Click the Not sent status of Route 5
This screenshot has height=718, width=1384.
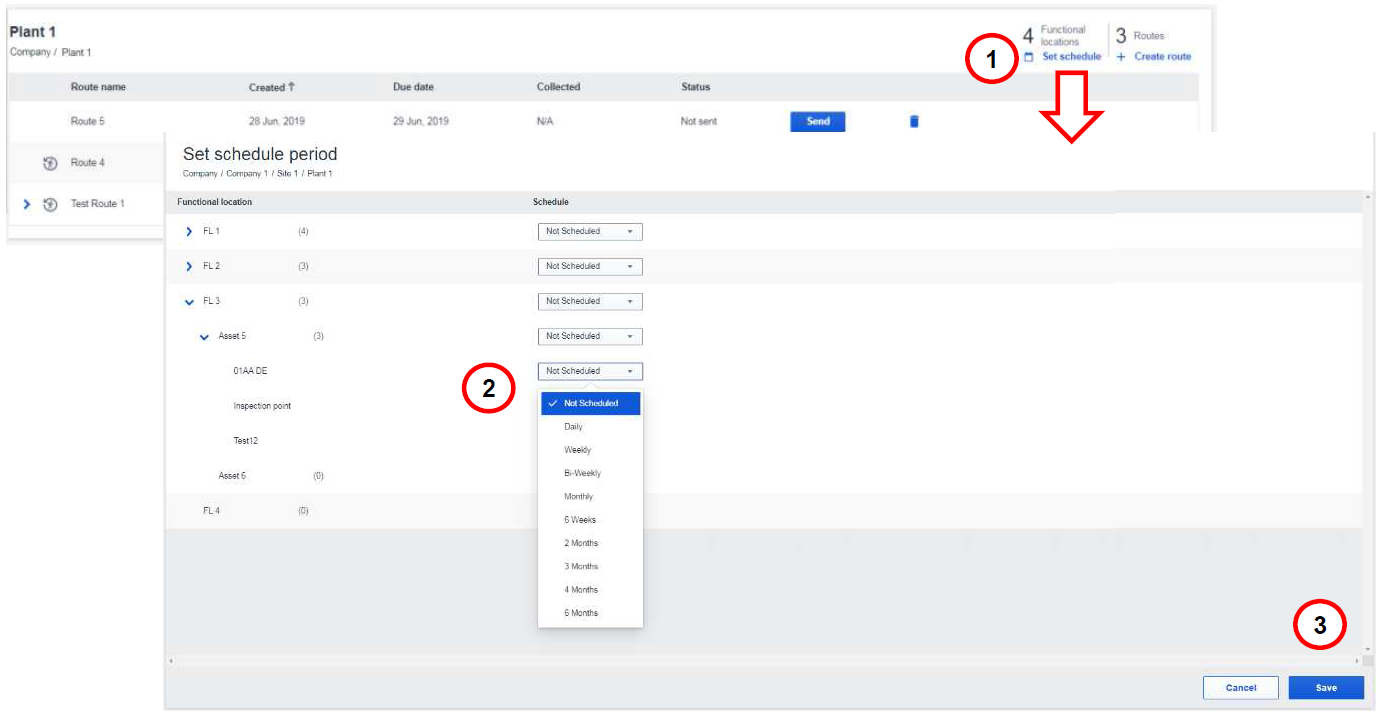pyautogui.click(x=699, y=122)
